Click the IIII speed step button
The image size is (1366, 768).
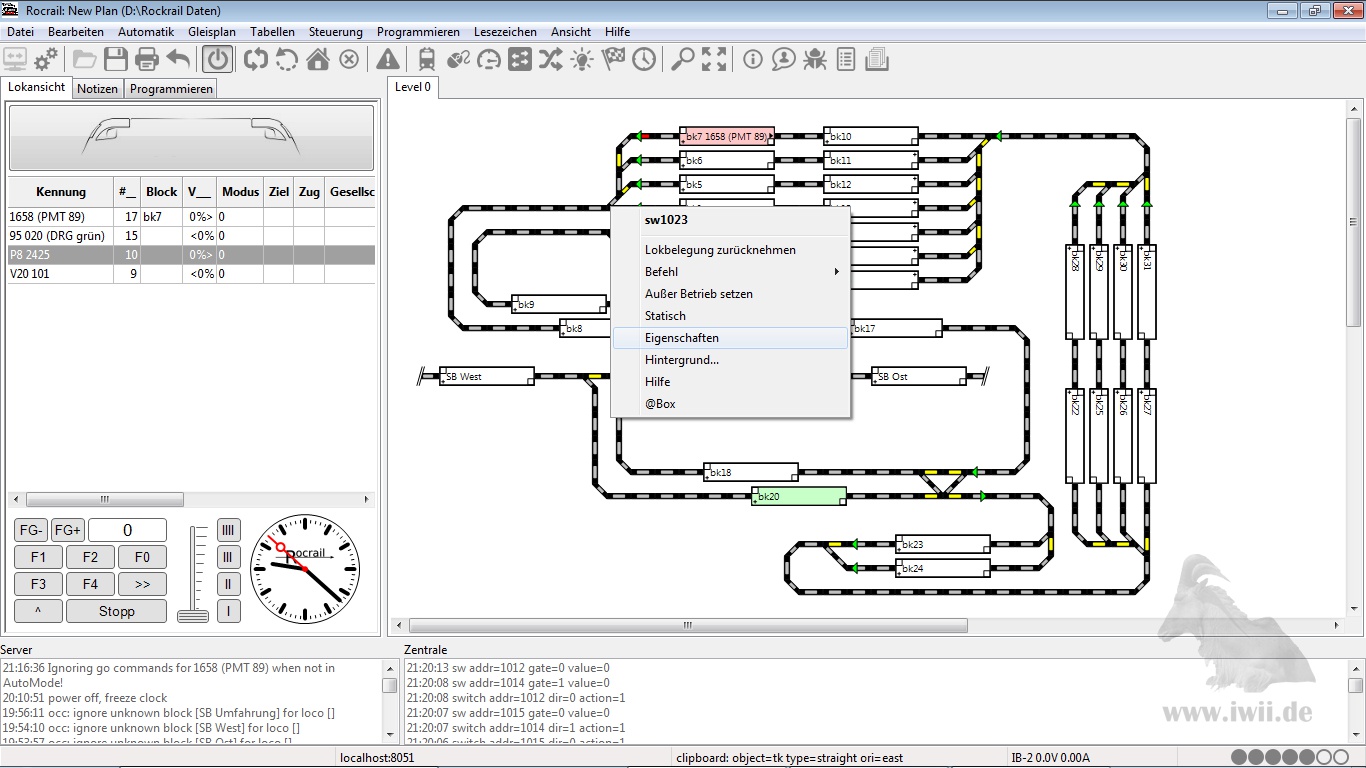(229, 531)
